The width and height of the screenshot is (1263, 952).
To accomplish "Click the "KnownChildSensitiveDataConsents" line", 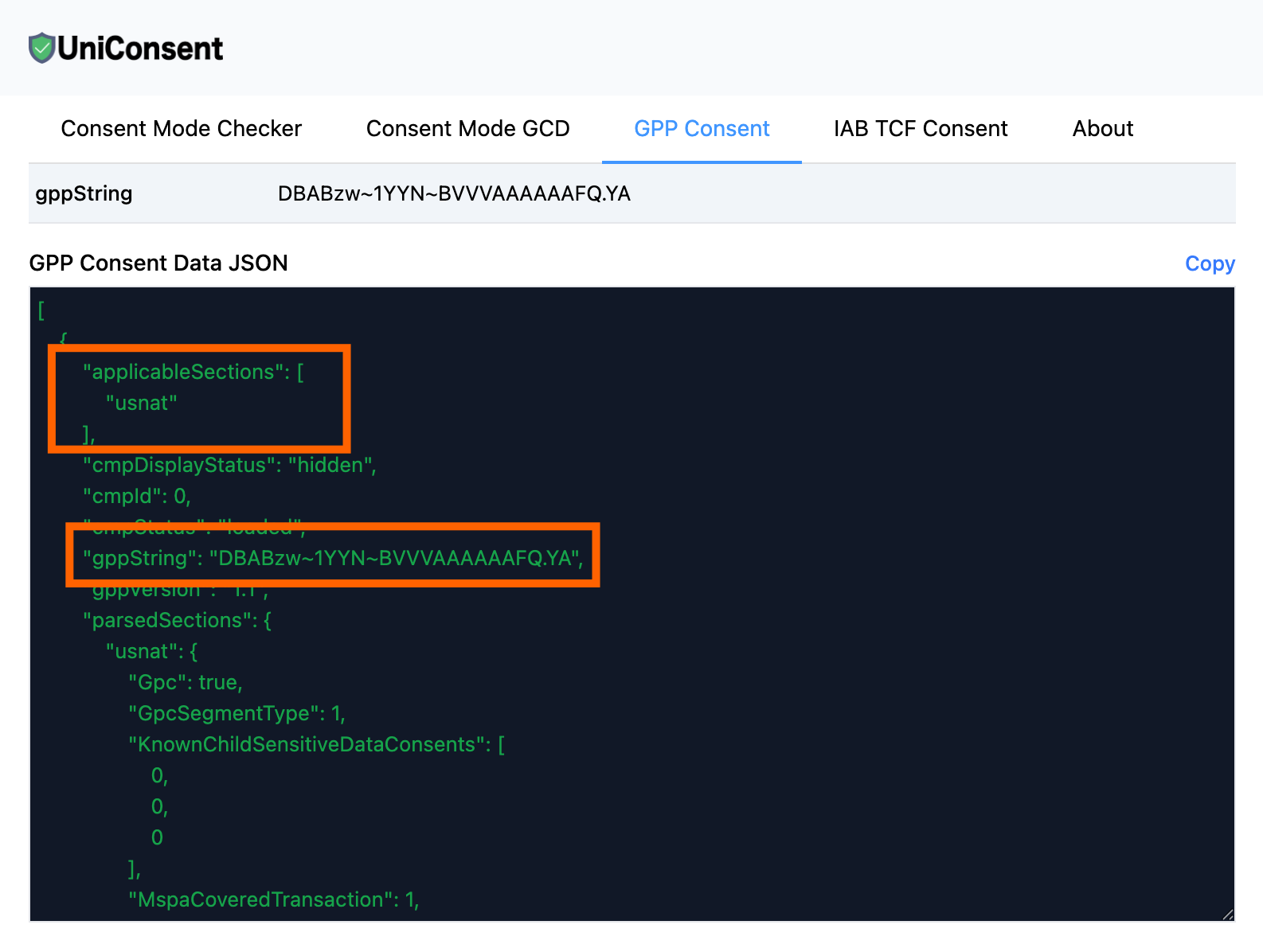I will pos(316,744).
